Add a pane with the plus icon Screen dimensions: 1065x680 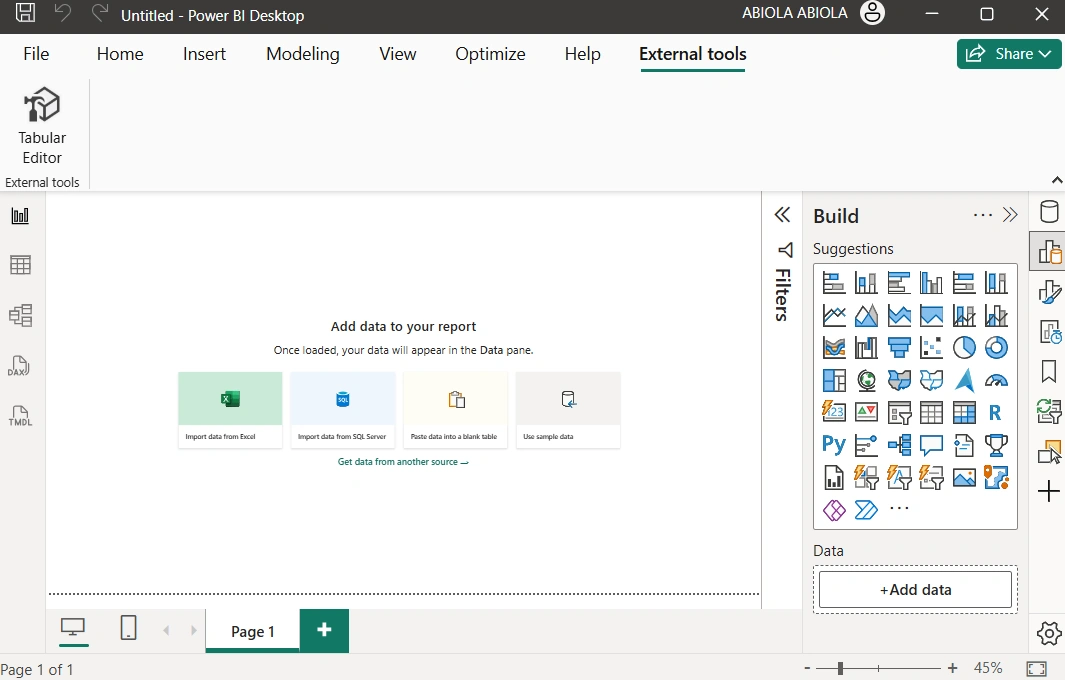1049,491
